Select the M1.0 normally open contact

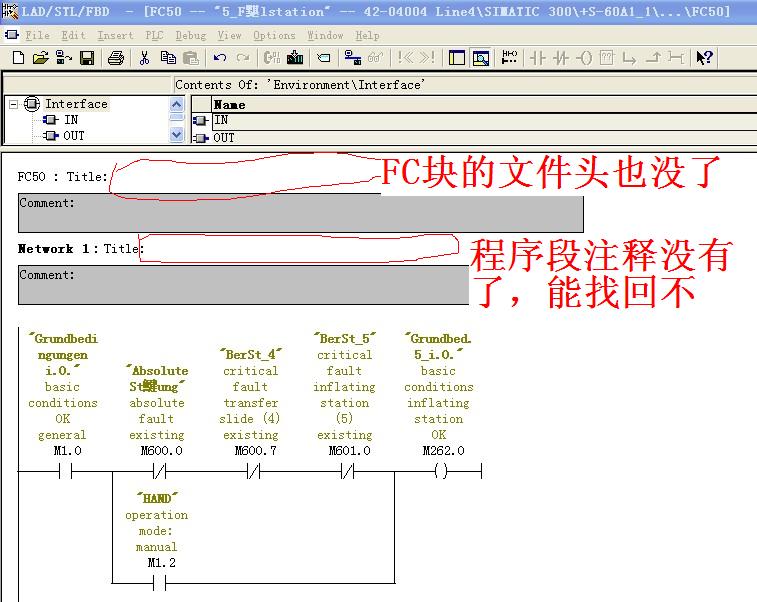click(65, 471)
